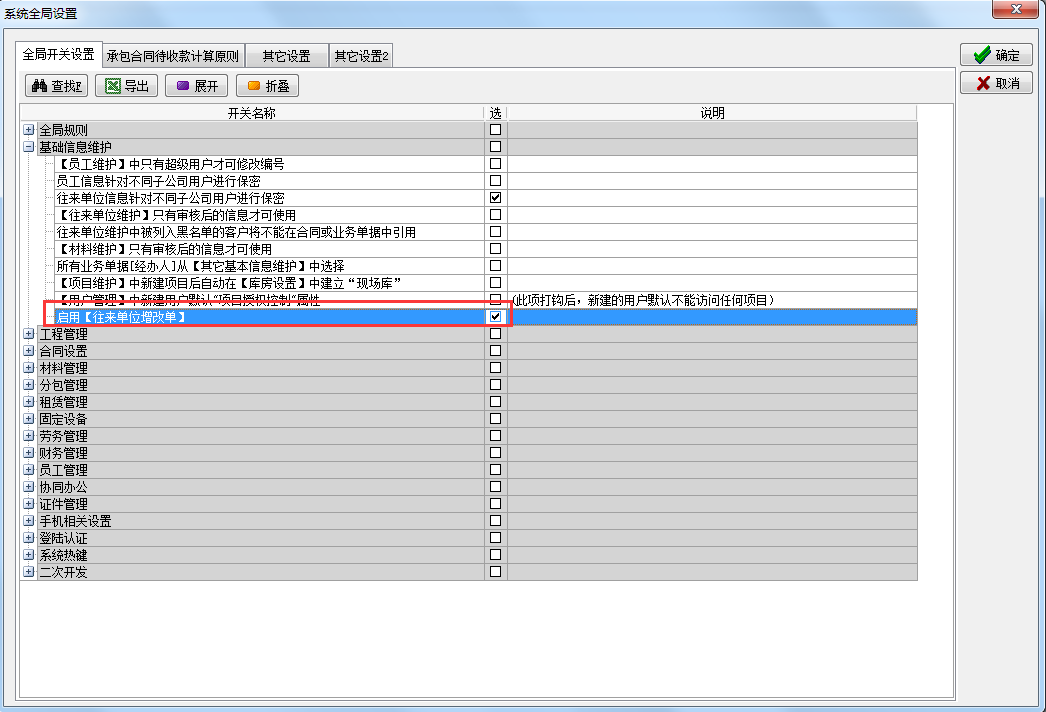Switch to the 承包合同待收款计算原则 tab
The width and height of the screenshot is (1046, 712).
point(173,56)
